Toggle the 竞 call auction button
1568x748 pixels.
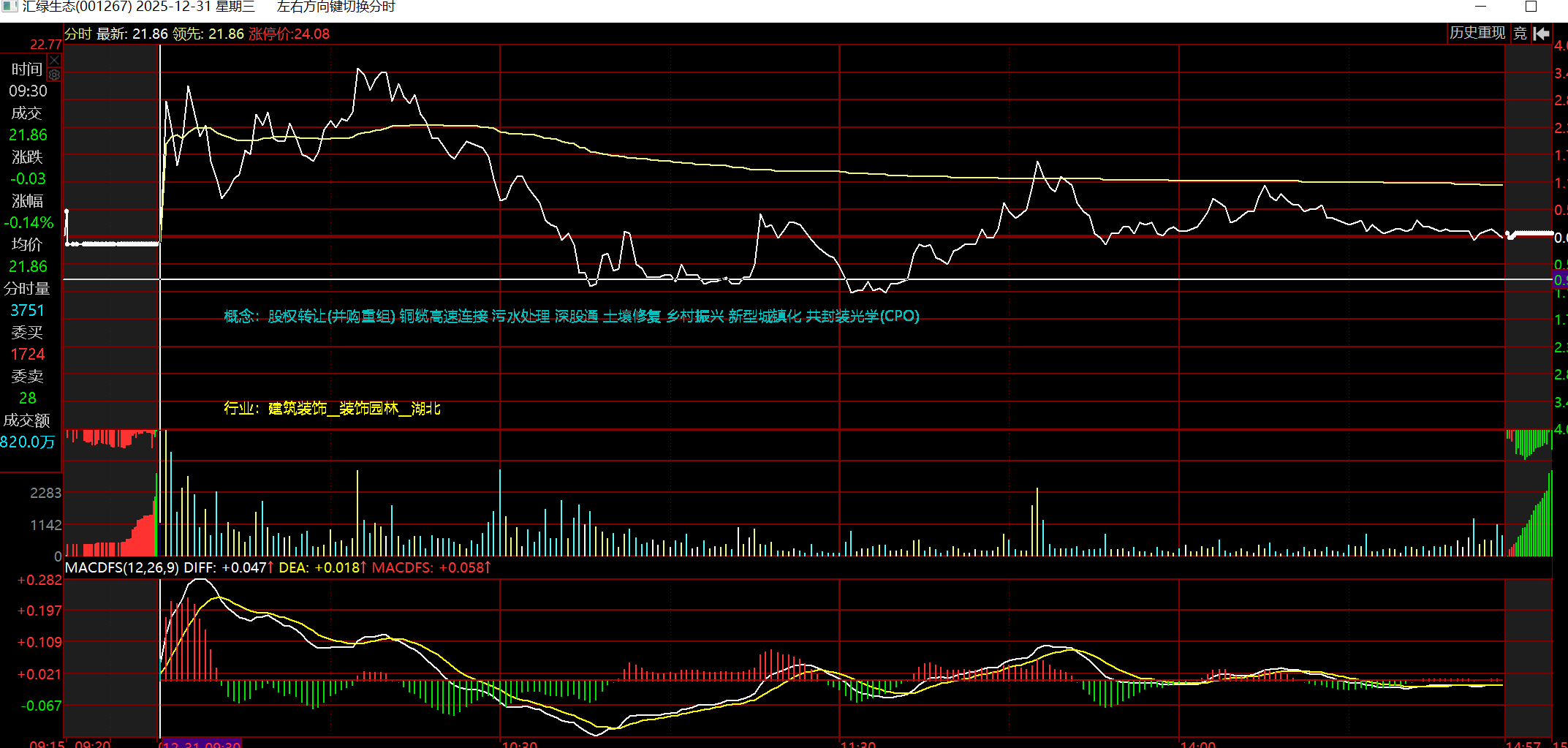(1520, 34)
